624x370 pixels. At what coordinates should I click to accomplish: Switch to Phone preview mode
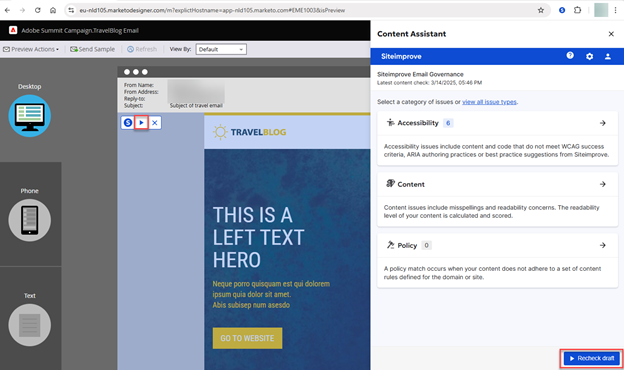(29, 220)
